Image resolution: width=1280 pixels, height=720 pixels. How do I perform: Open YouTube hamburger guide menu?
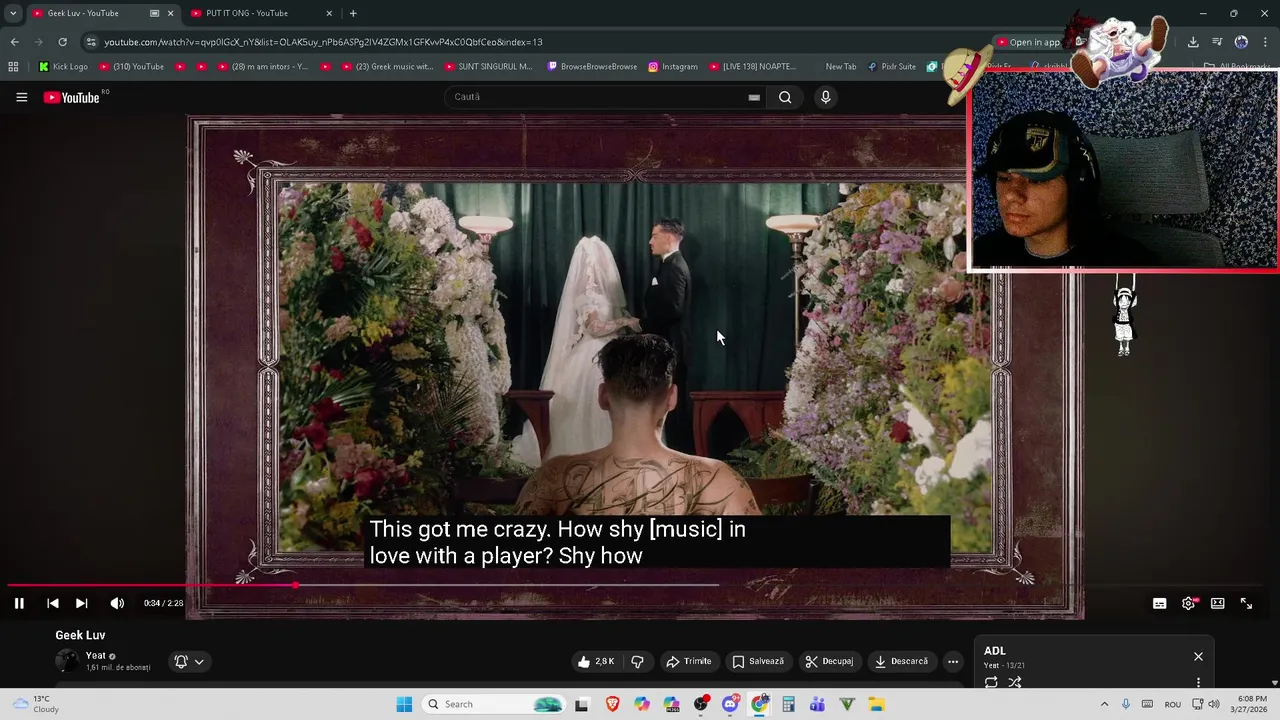(21, 97)
